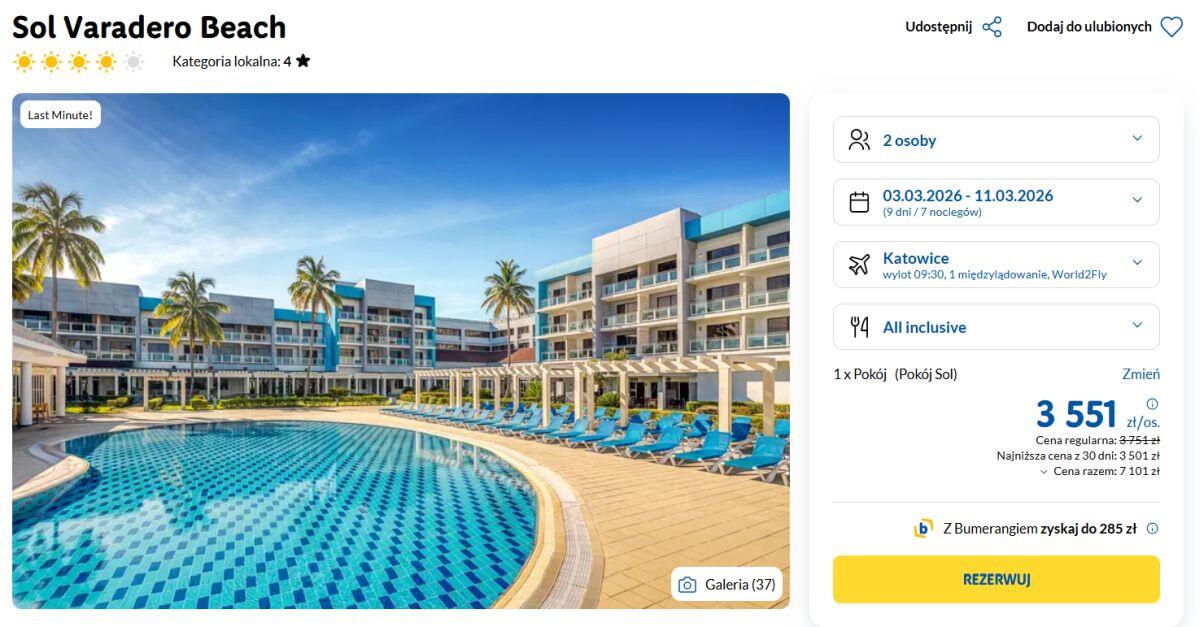Screen dimensions: 1200x627
Task: Click the Last Minute! badge
Action: (61, 115)
